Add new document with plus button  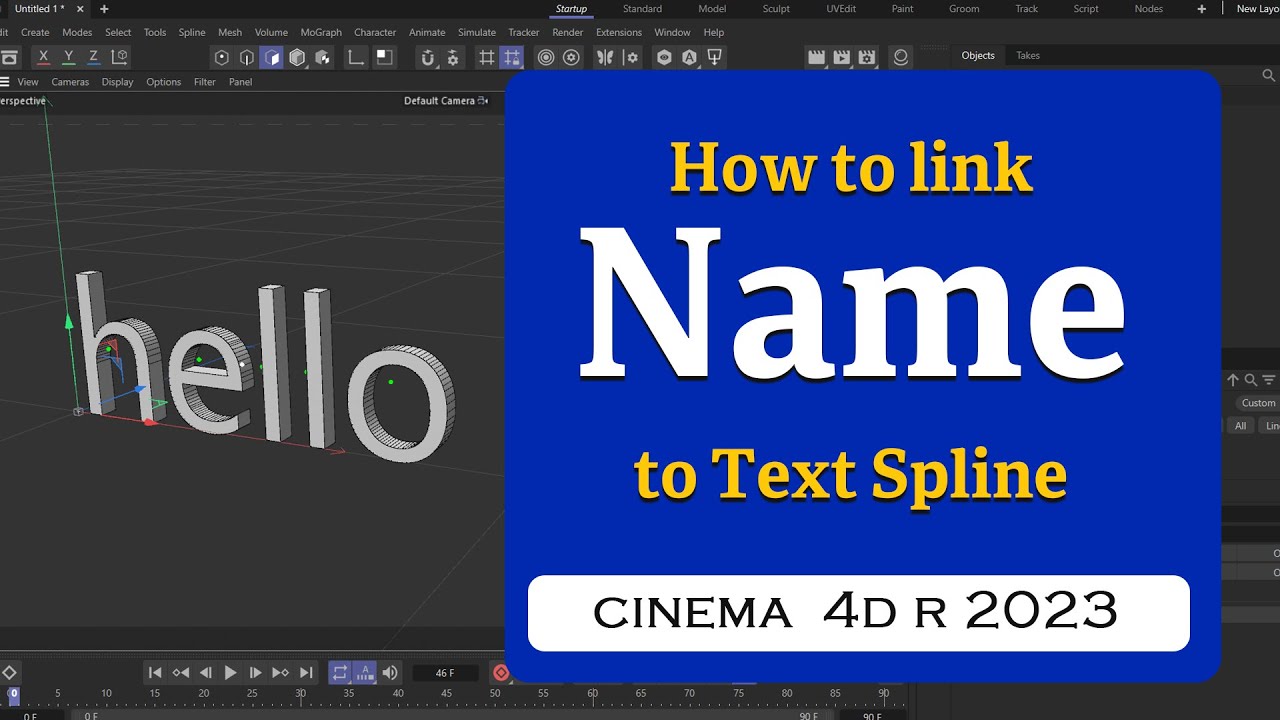coord(104,9)
